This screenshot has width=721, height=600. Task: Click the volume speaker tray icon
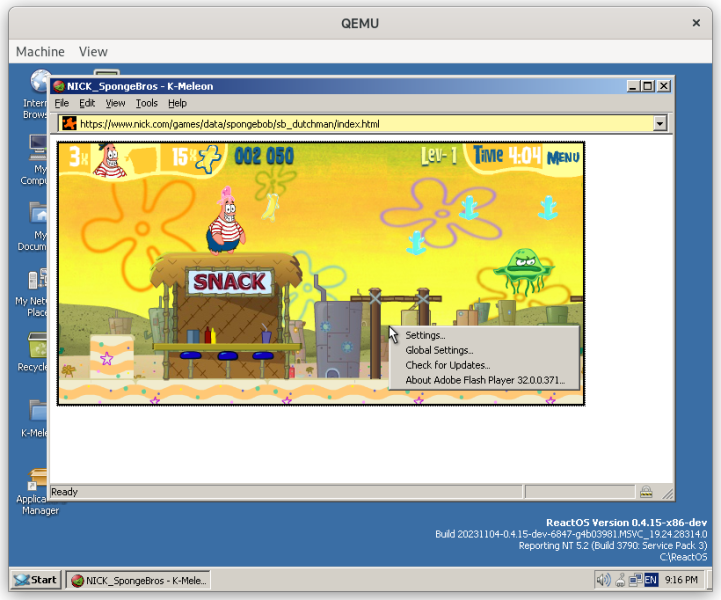pos(603,580)
